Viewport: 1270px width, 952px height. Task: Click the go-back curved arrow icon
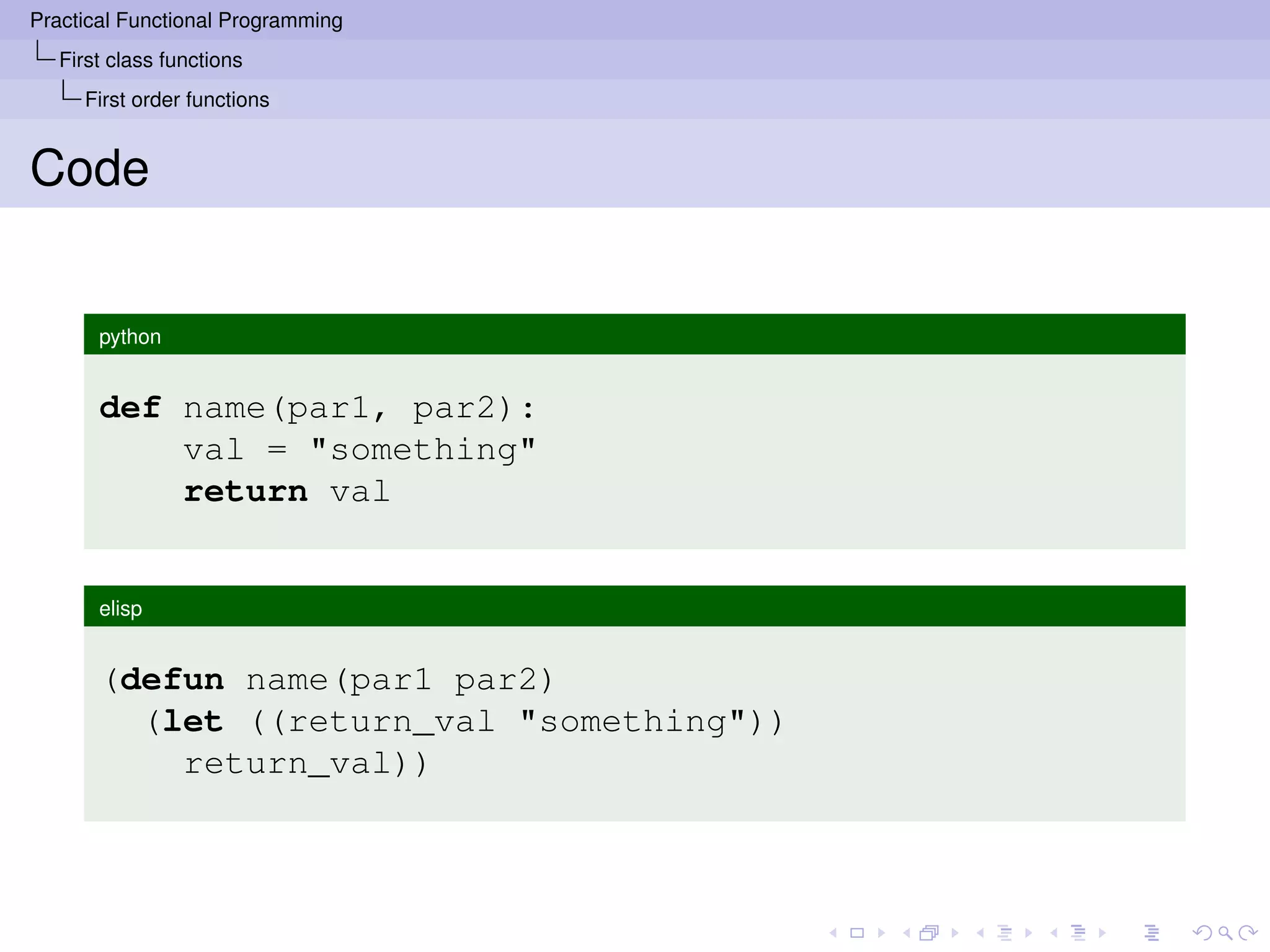coord(1202,933)
